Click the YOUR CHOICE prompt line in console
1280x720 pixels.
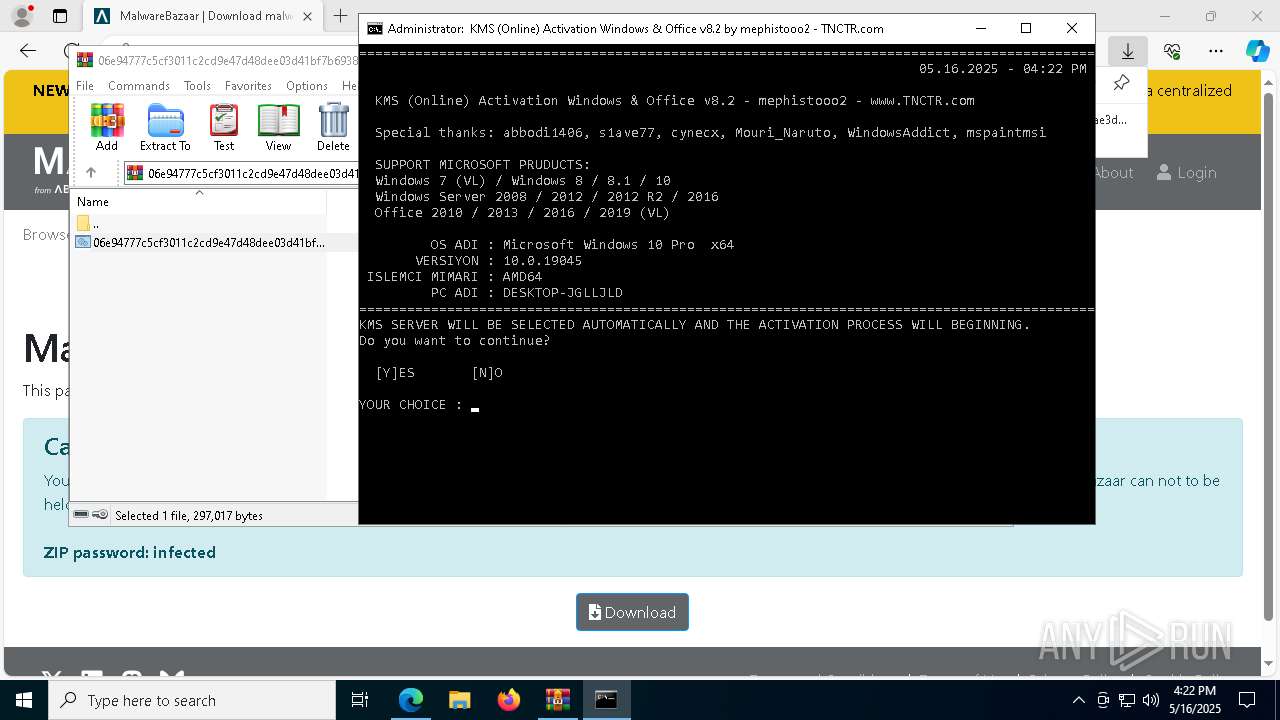pyautogui.click(x=419, y=405)
